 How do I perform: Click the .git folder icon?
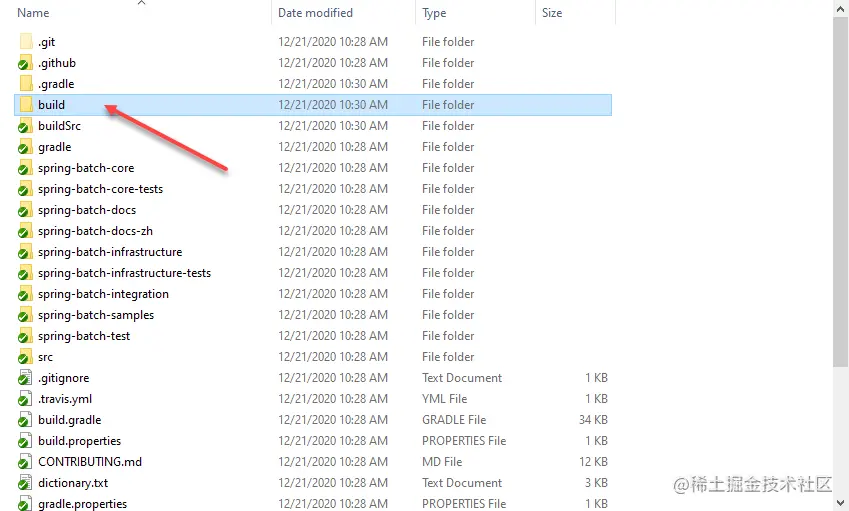coord(25,42)
